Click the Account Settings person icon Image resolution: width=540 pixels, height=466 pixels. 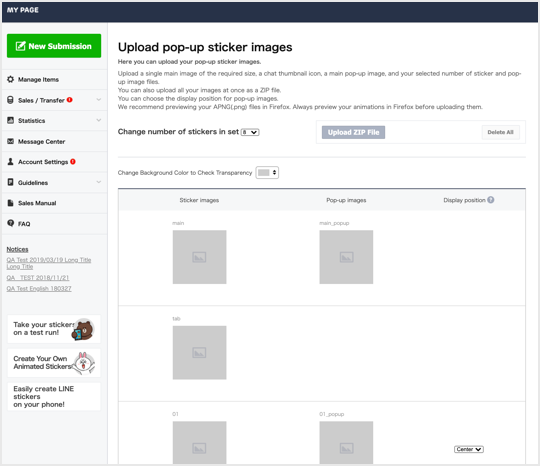click(x=10, y=162)
